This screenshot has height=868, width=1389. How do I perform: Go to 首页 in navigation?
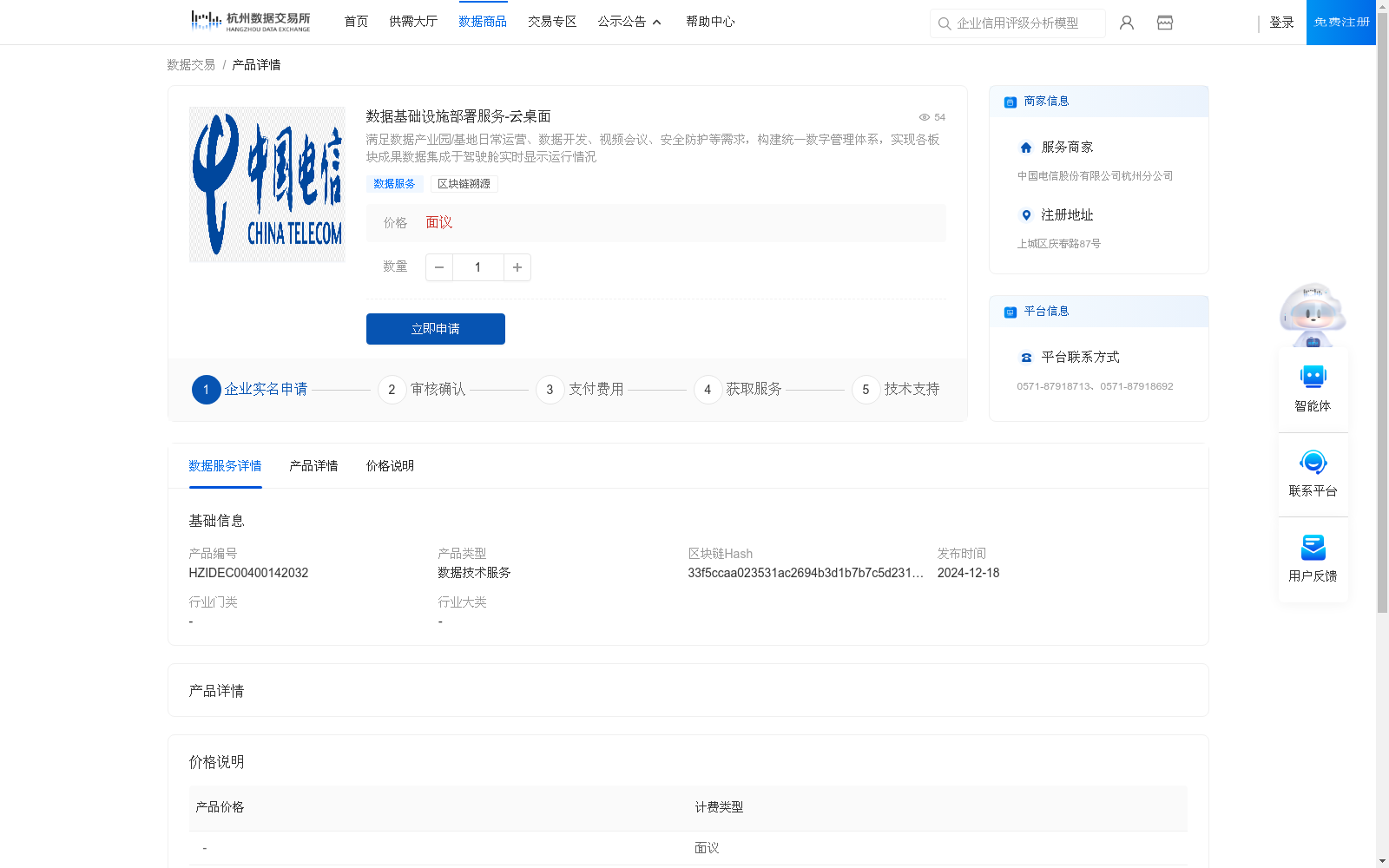coord(356,22)
